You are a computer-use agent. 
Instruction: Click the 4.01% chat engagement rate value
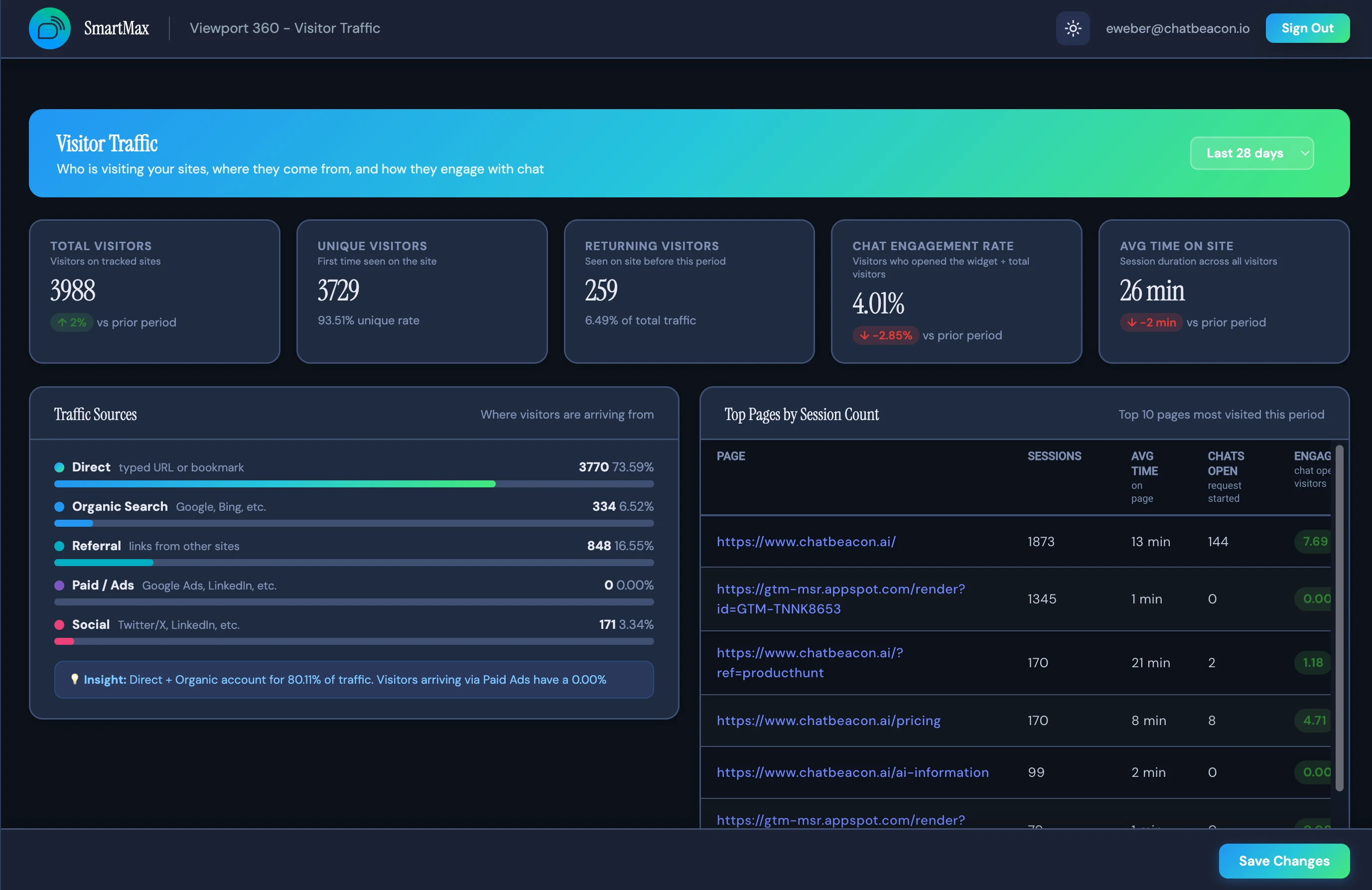(x=878, y=303)
